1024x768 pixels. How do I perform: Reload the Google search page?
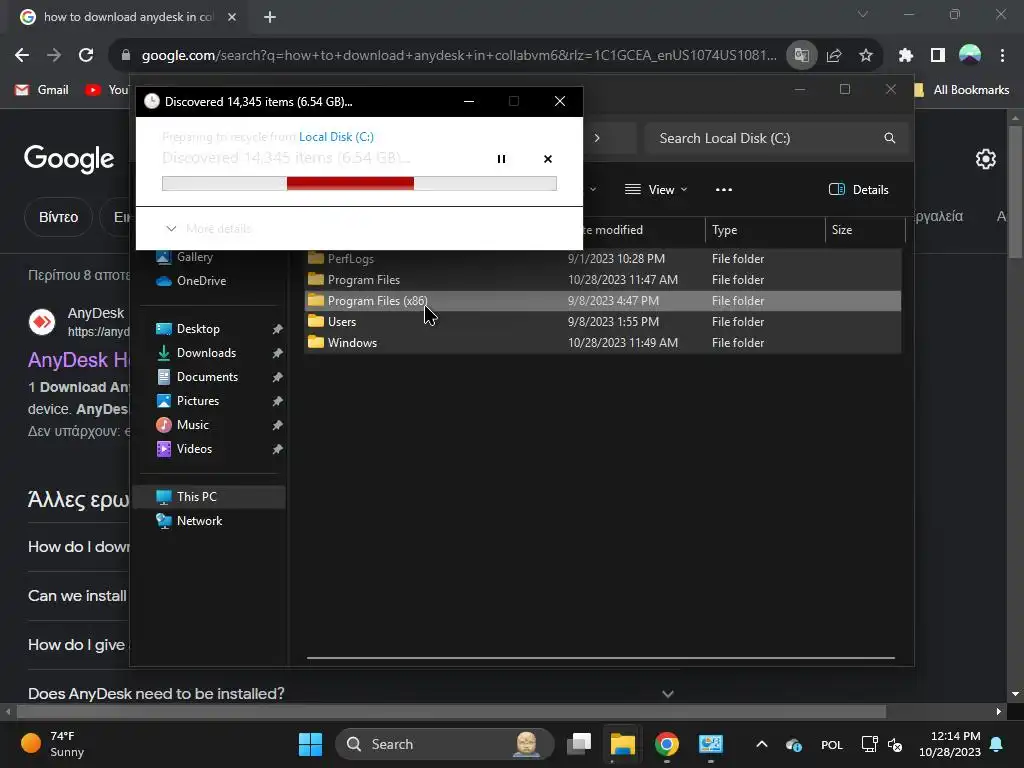[x=86, y=55]
